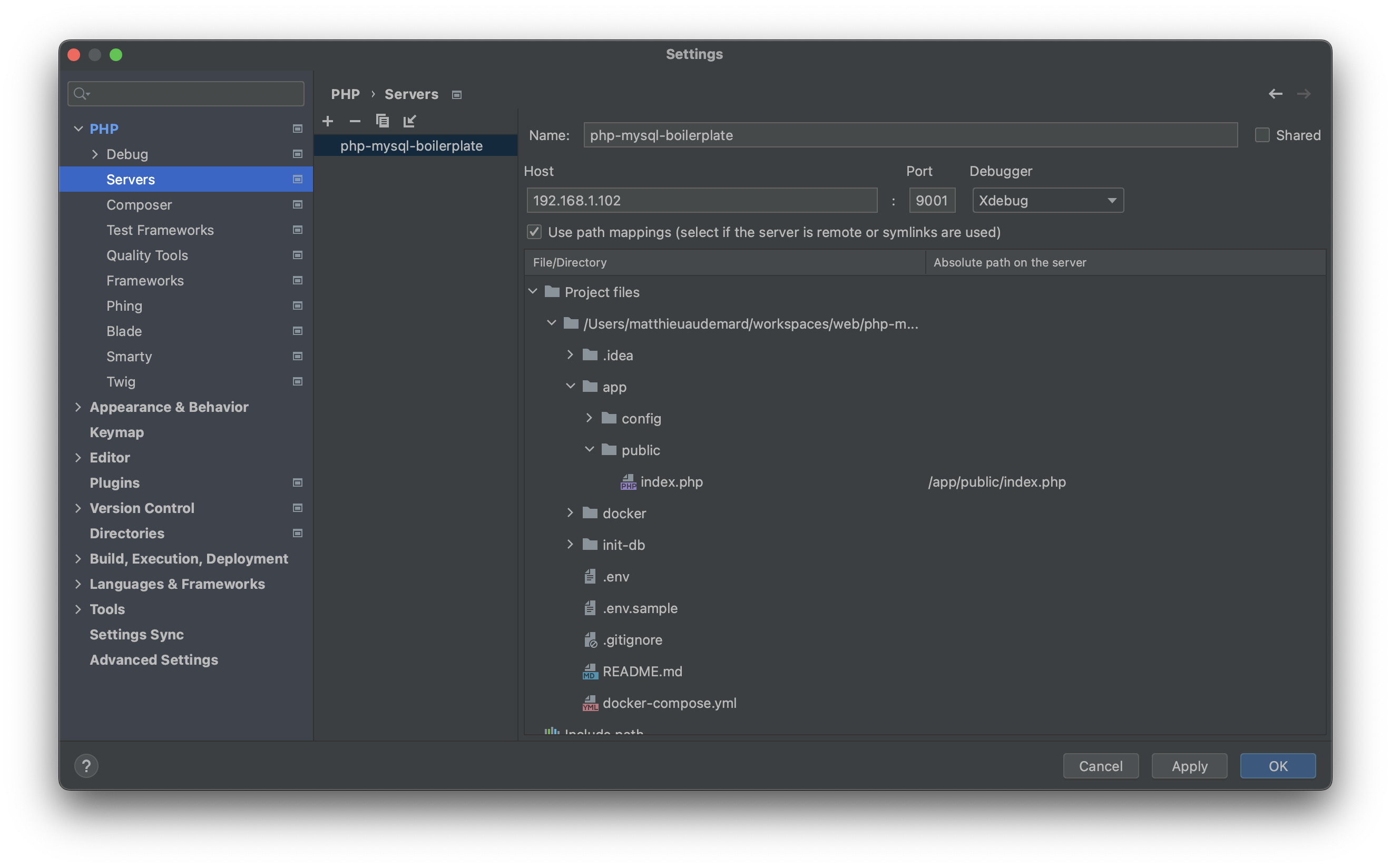Select php-mysql-boilerplate in servers list
This screenshot has width=1391, height=868.
pos(416,146)
